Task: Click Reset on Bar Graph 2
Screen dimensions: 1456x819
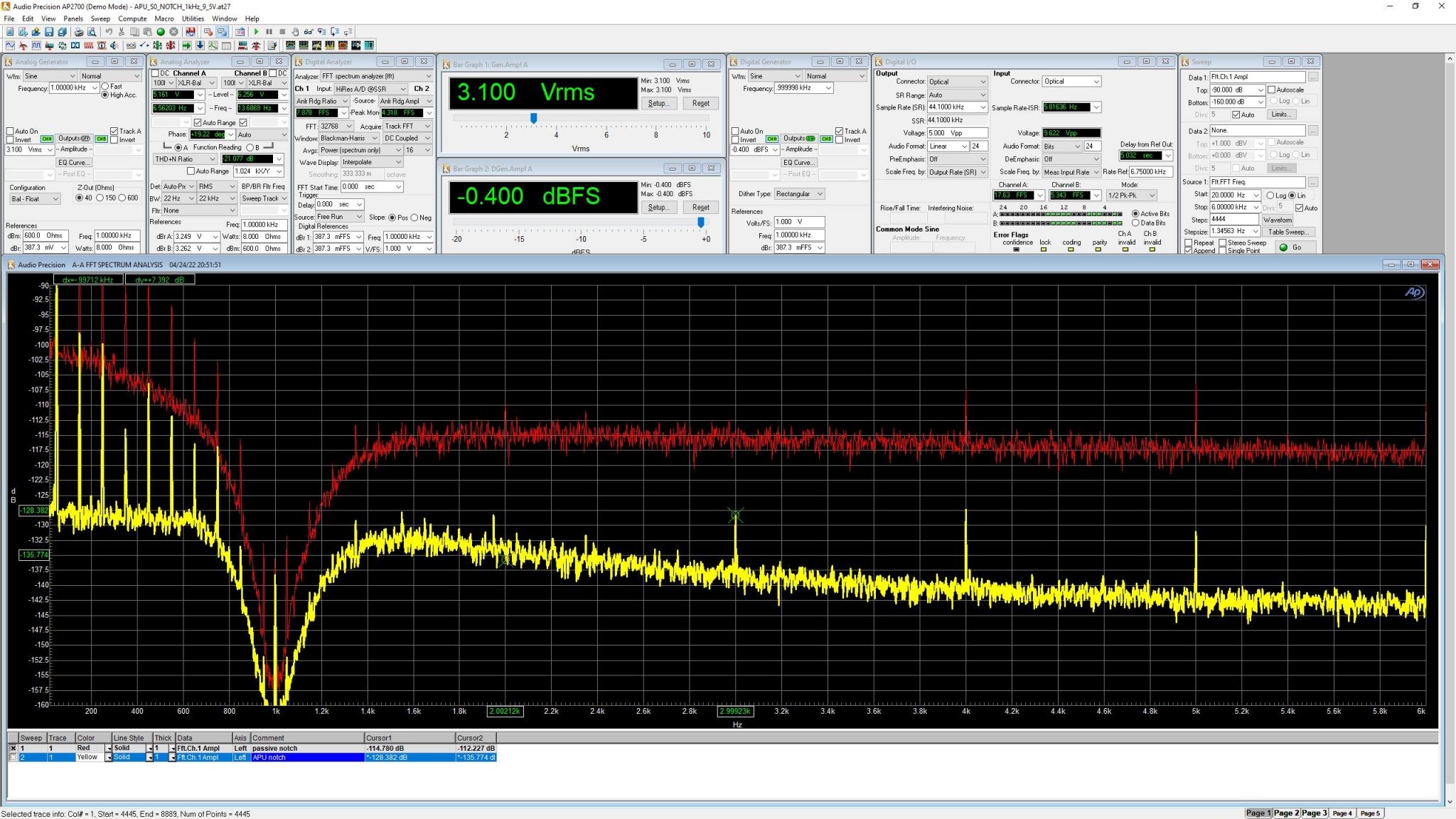Action: 700,207
